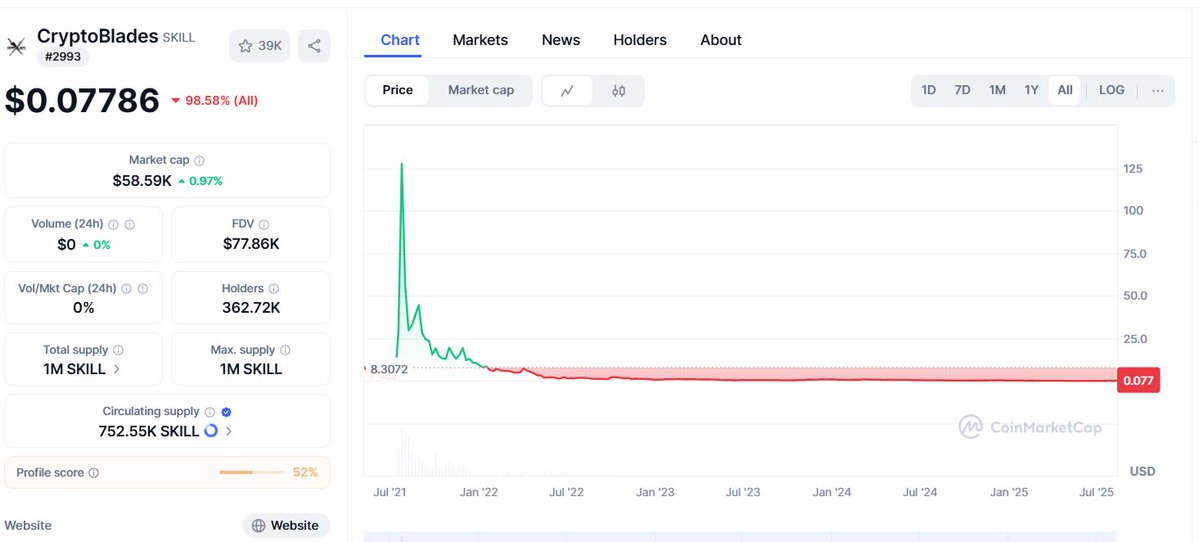Click second info icon next to Volume (24h)
1199x542 pixels.
tap(130, 224)
